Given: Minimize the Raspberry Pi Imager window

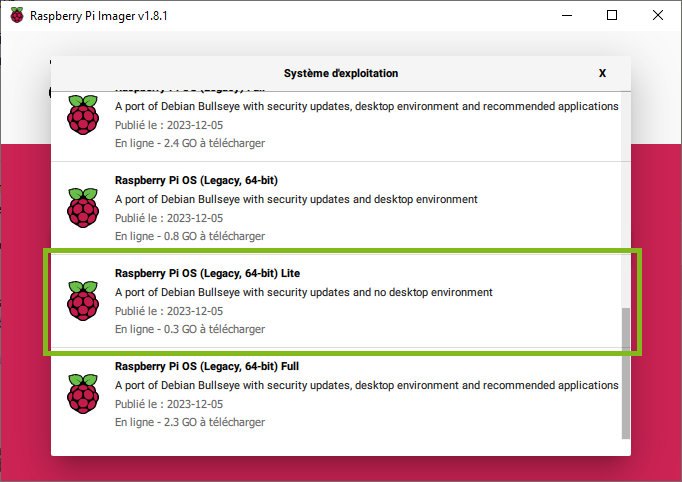Looking at the screenshot, I should [566, 15].
